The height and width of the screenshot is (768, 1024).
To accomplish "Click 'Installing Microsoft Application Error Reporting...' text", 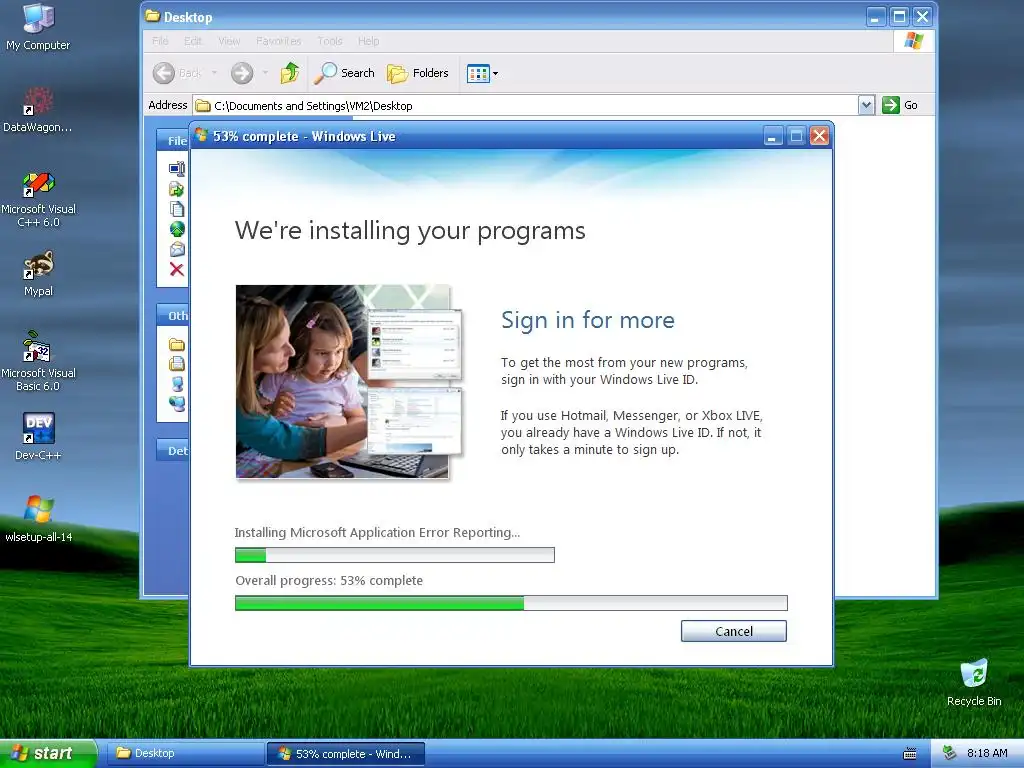I will (x=377, y=532).
